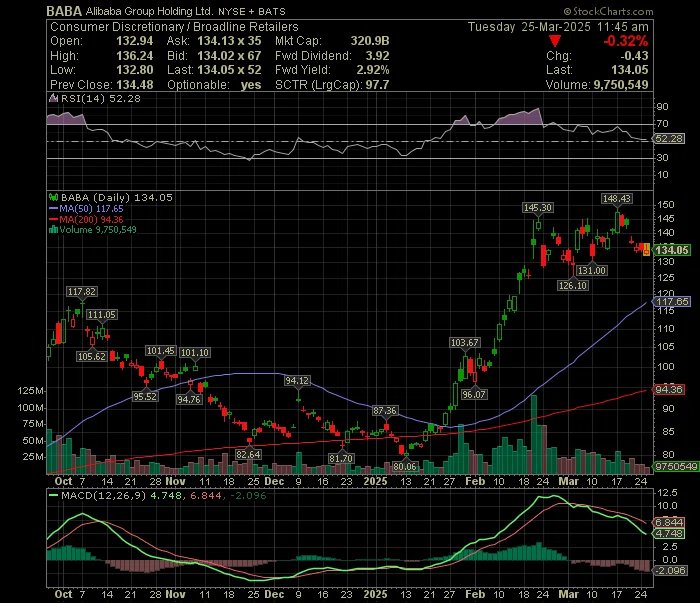The width and height of the screenshot is (700, 603).
Task: Click the 9750549 volume axis tag
Action: [675, 466]
